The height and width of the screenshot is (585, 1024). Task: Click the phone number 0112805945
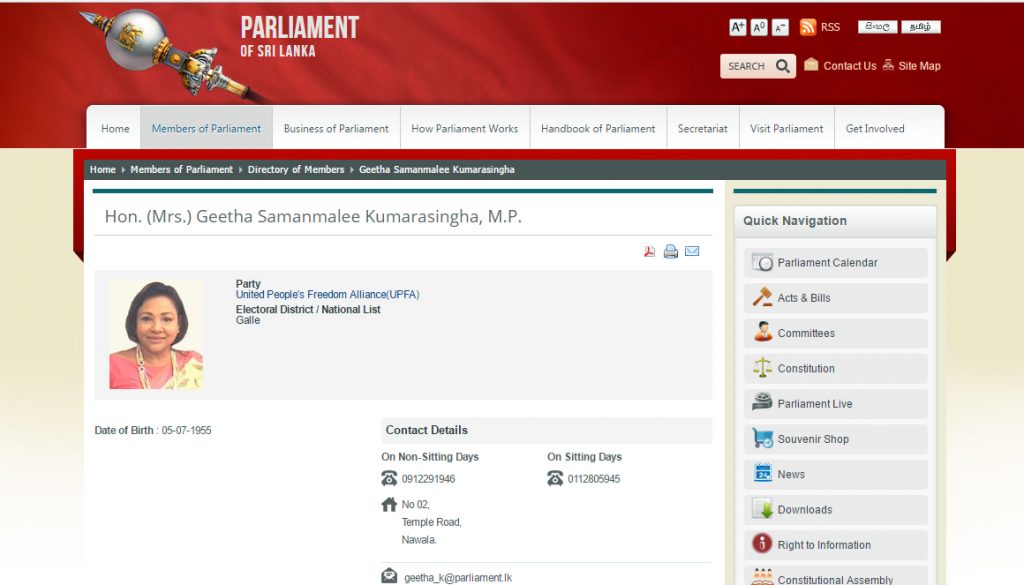point(594,479)
